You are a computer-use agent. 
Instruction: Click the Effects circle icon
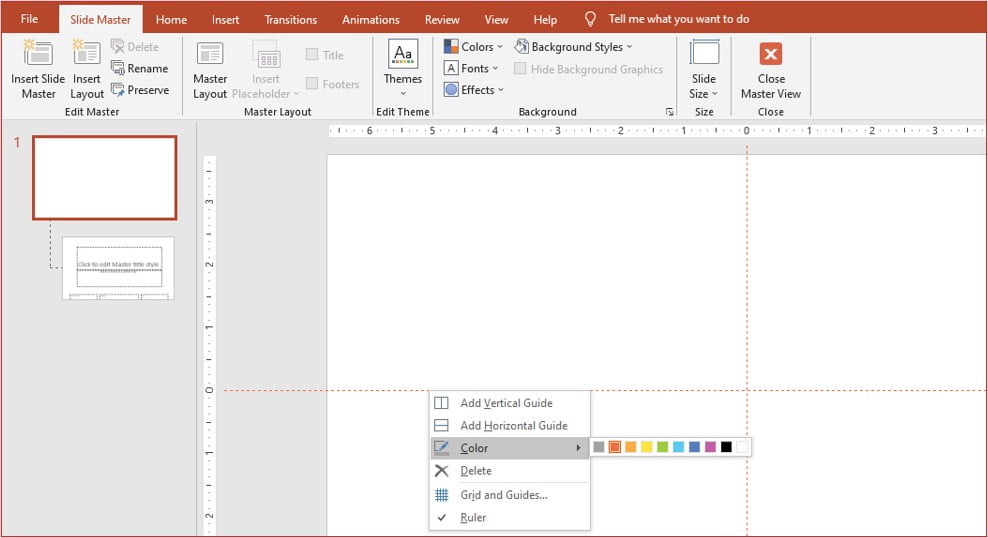[x=451, y=89]
